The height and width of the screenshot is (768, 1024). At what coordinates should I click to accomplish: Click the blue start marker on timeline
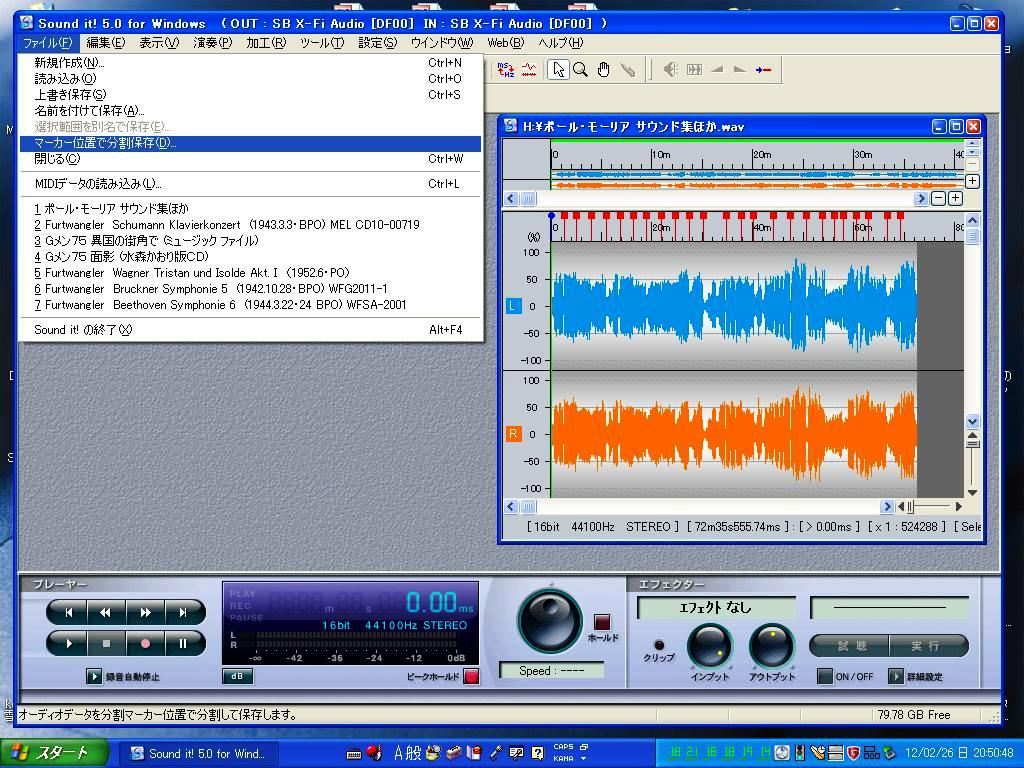click(x=552, y=216)
